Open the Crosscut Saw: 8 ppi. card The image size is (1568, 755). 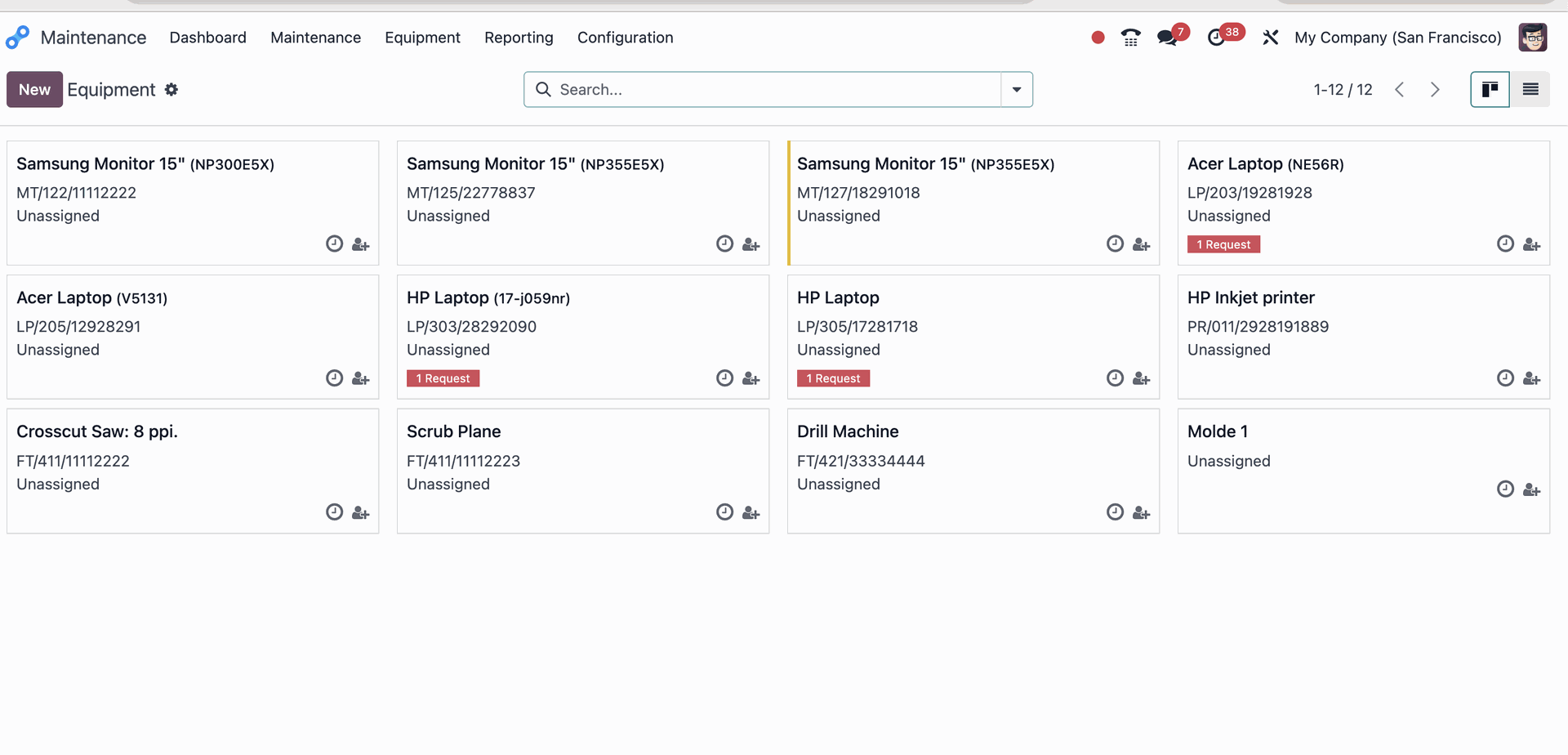pyautogui.click(x=193, y=471)
